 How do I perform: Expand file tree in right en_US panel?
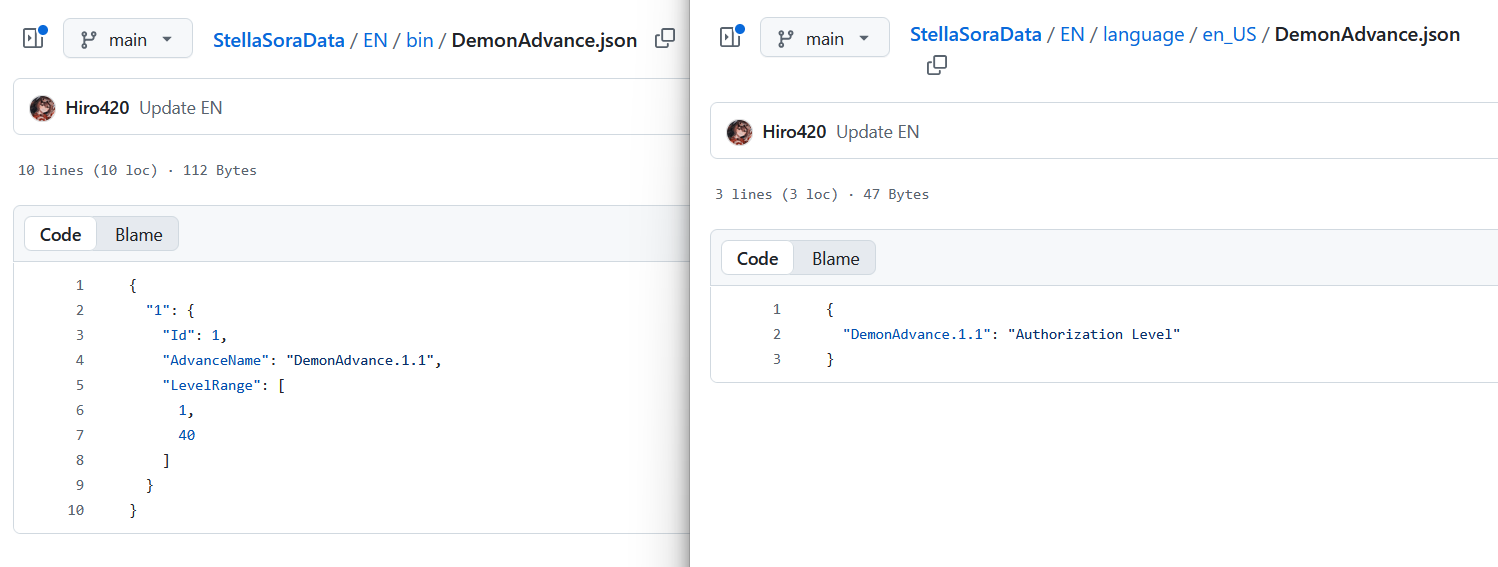coord(731,38)
